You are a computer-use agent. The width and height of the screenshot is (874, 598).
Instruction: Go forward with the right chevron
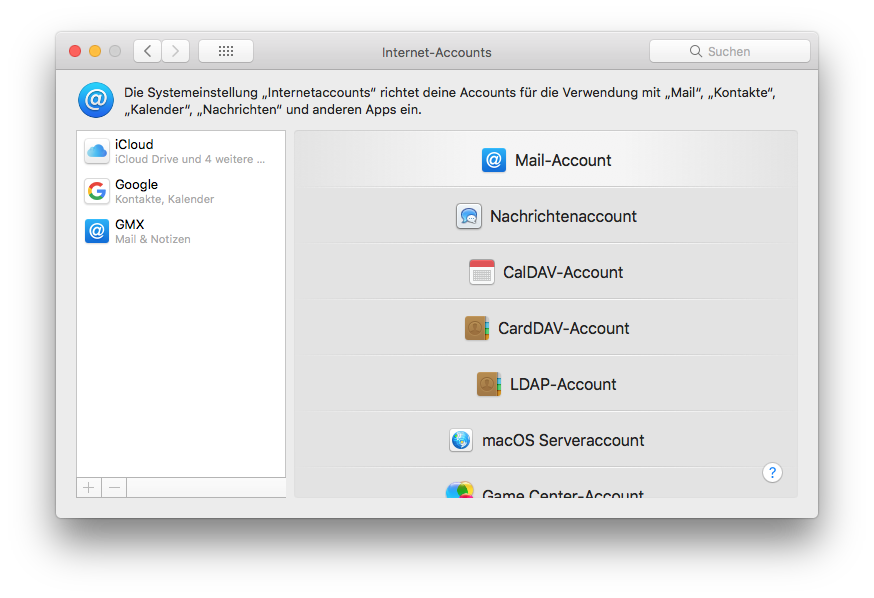pos(175,51)
